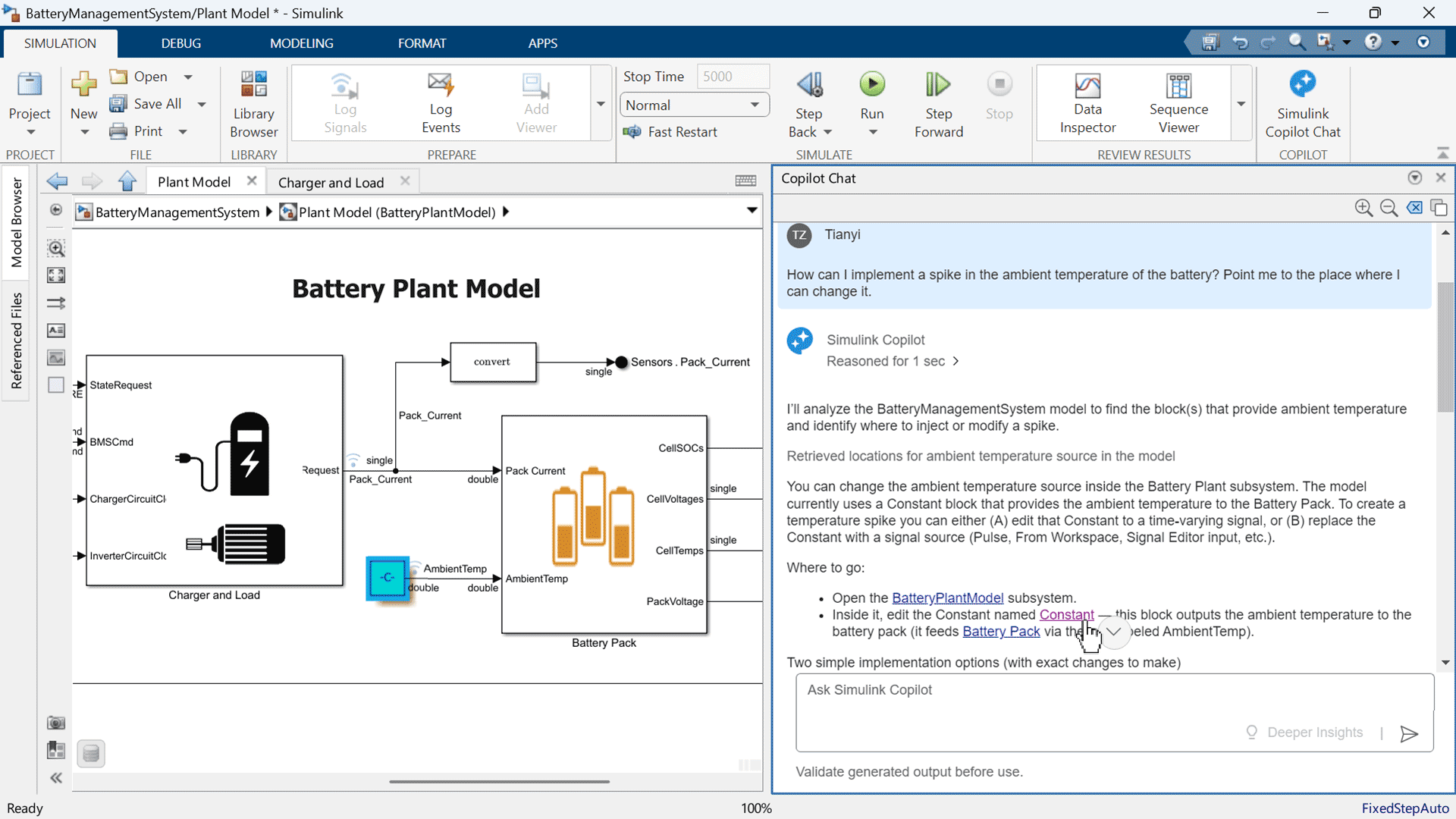Screen dimensions: 1456x819
Task: Open the Normal simulation mode dropdown
Action: [694, 105]
